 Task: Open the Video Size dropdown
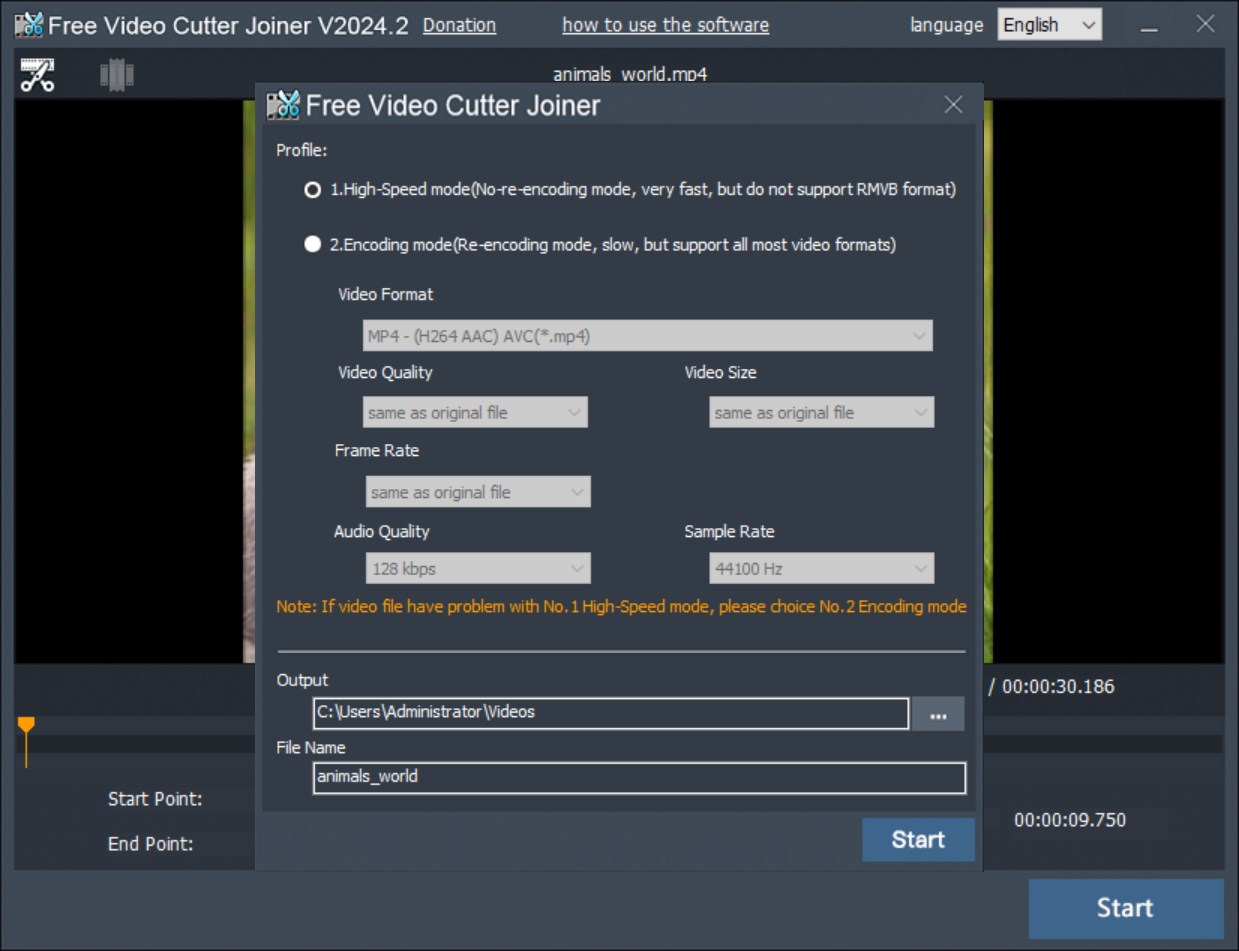820,411
